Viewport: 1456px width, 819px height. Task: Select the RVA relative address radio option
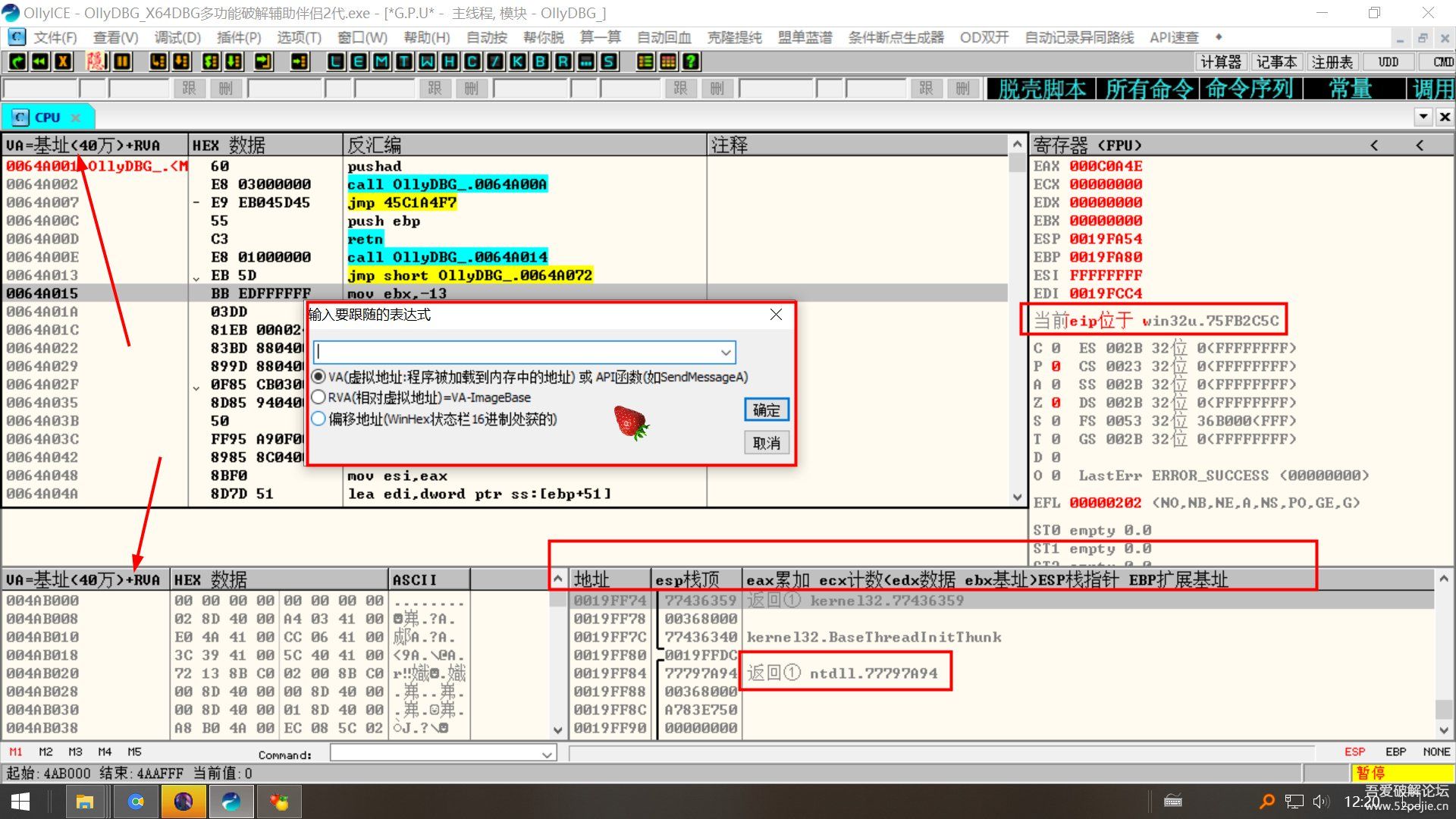318,397
